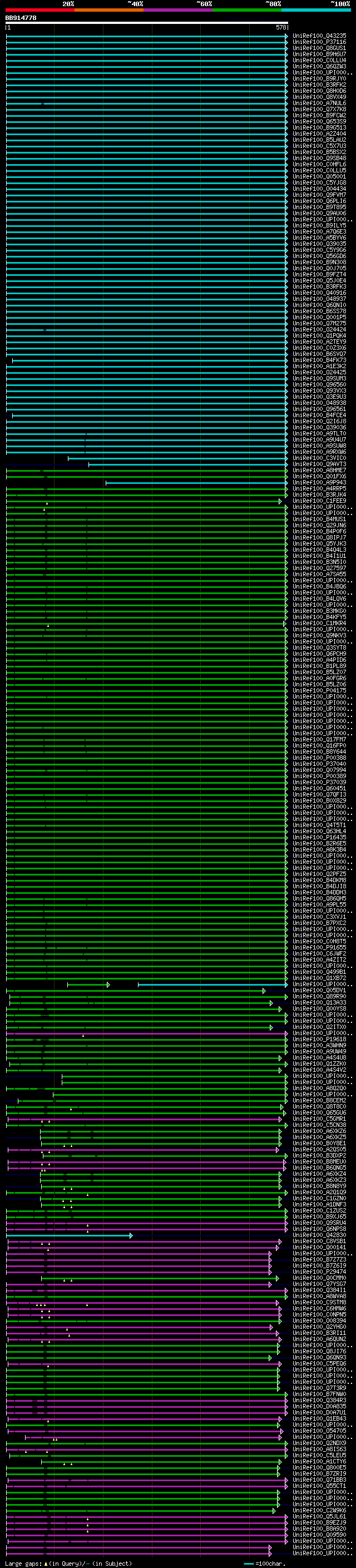Open hit UniRef100_B9H6U7
Viewport: 356px width, 1568px height.
pyautogui.click(x=319, y=54)
